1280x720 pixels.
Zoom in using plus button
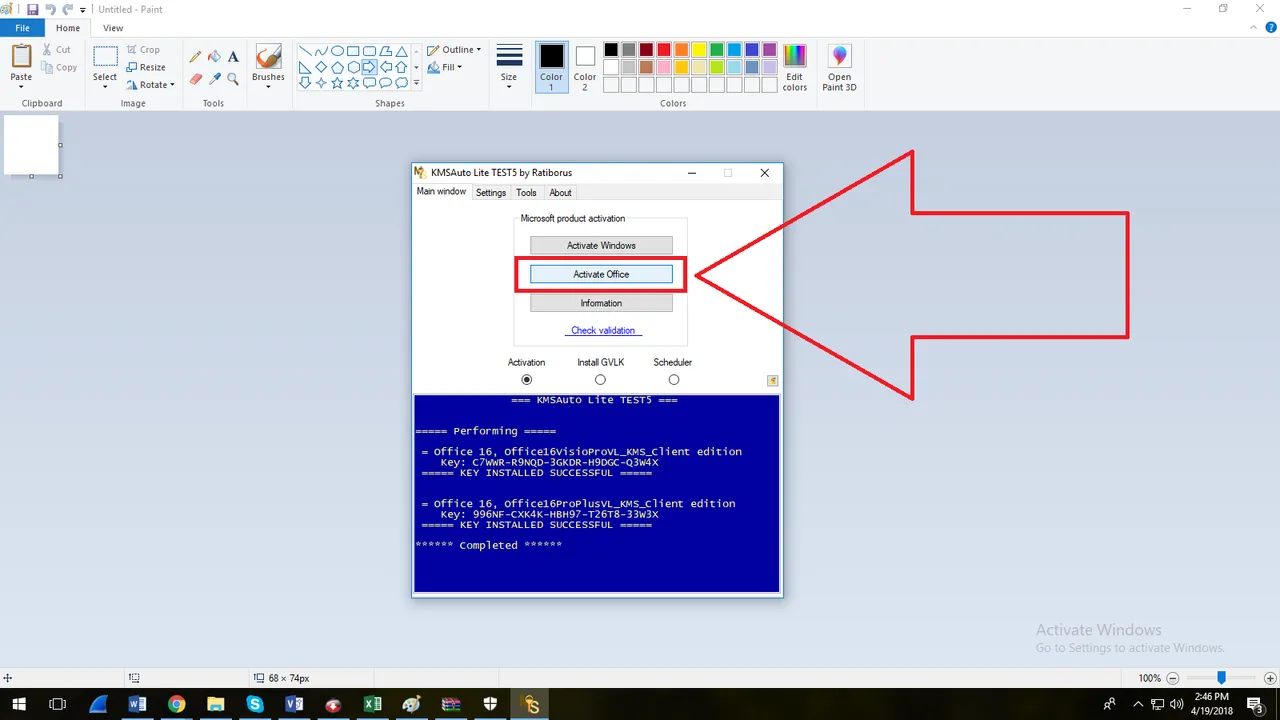coord(1268,678)
